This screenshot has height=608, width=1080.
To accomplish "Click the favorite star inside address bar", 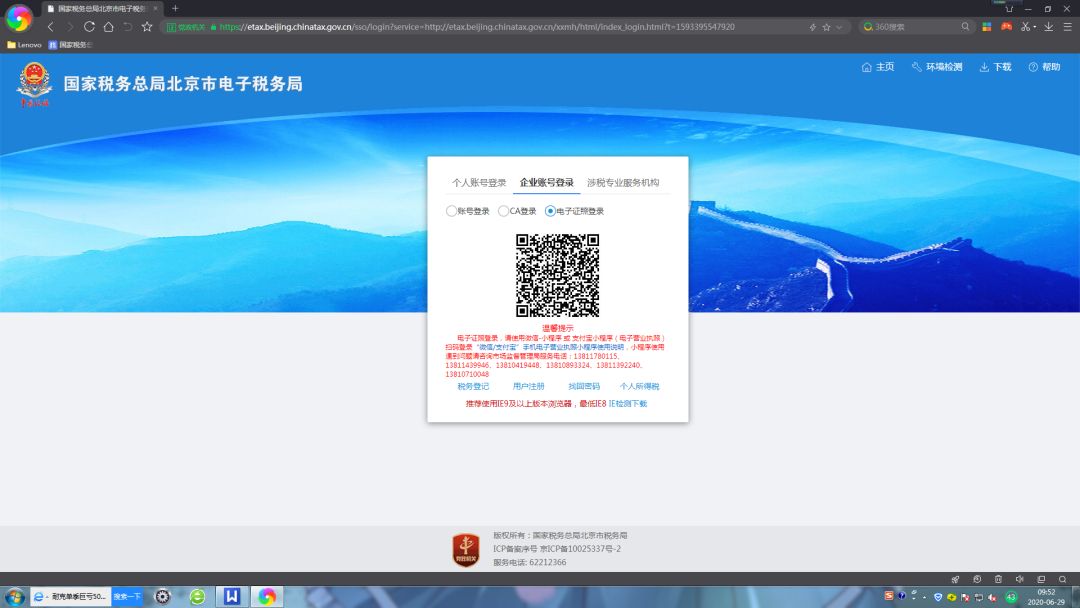I will [x=827, y=27].
